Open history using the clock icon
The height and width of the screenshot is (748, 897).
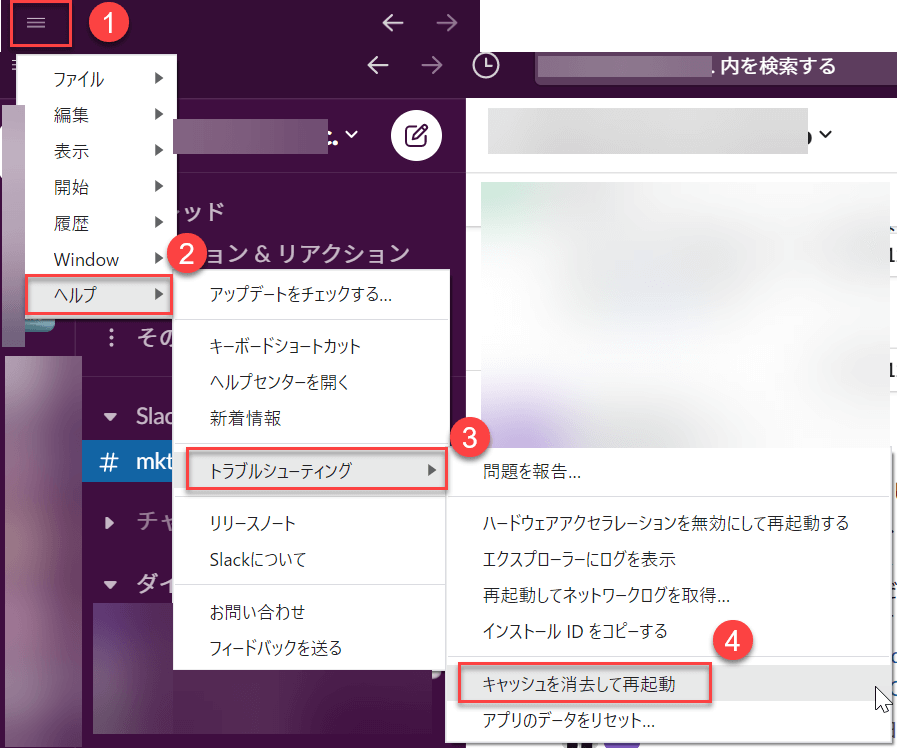tap(486, 65)
